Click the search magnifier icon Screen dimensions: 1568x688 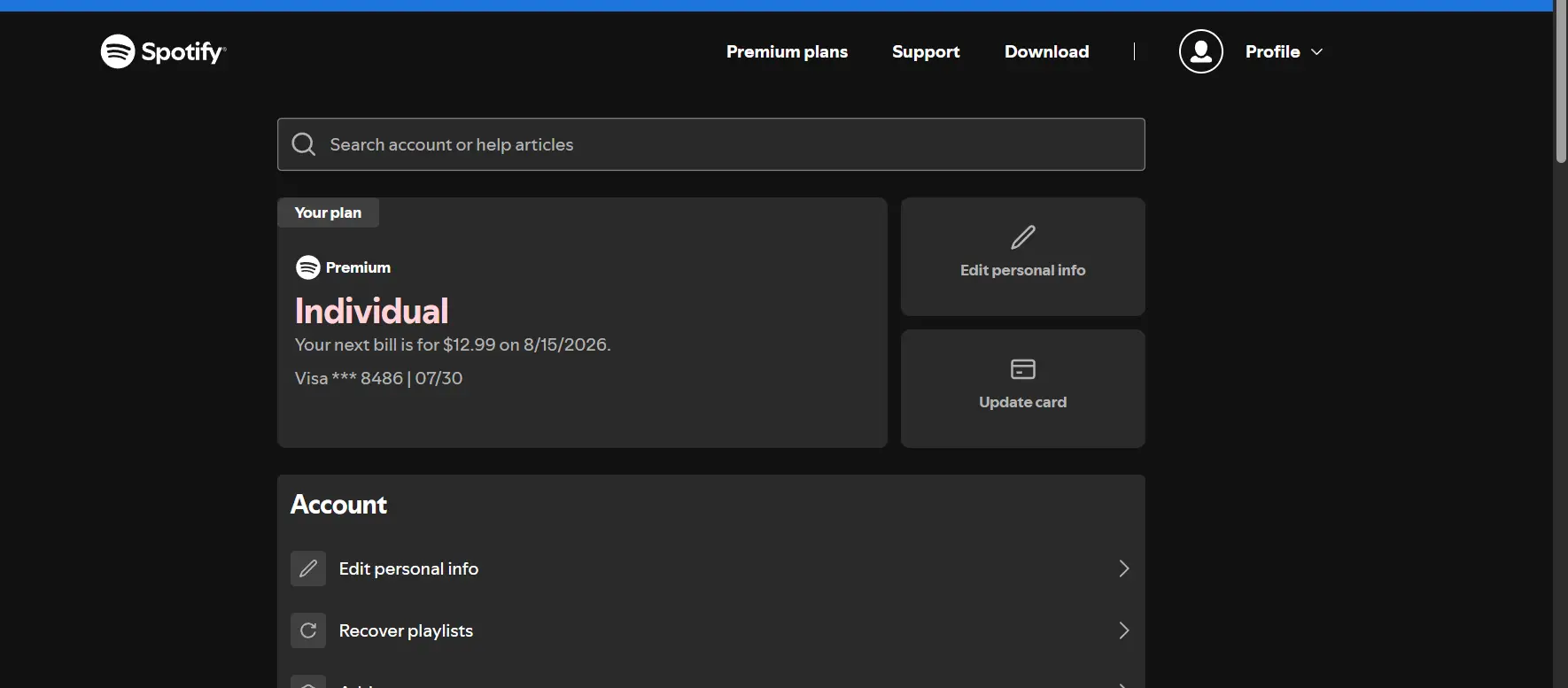(x=304, y=144)
